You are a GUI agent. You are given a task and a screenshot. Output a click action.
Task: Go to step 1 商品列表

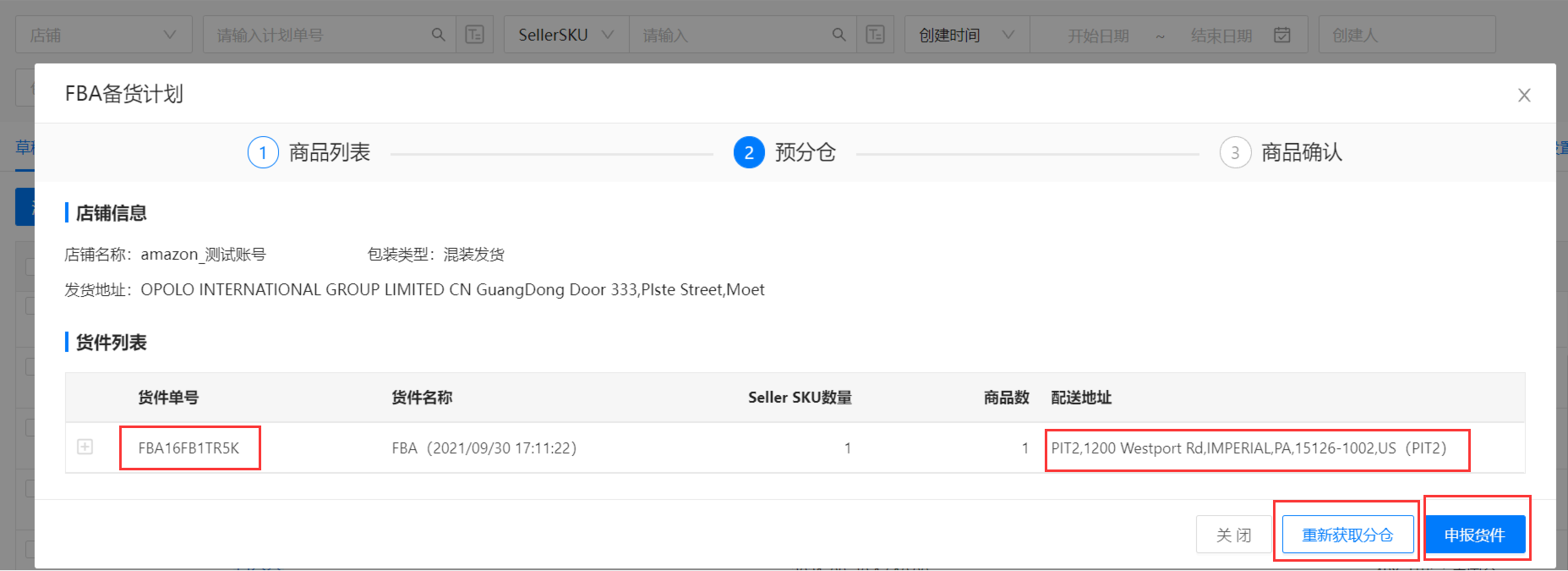[309, 152]
